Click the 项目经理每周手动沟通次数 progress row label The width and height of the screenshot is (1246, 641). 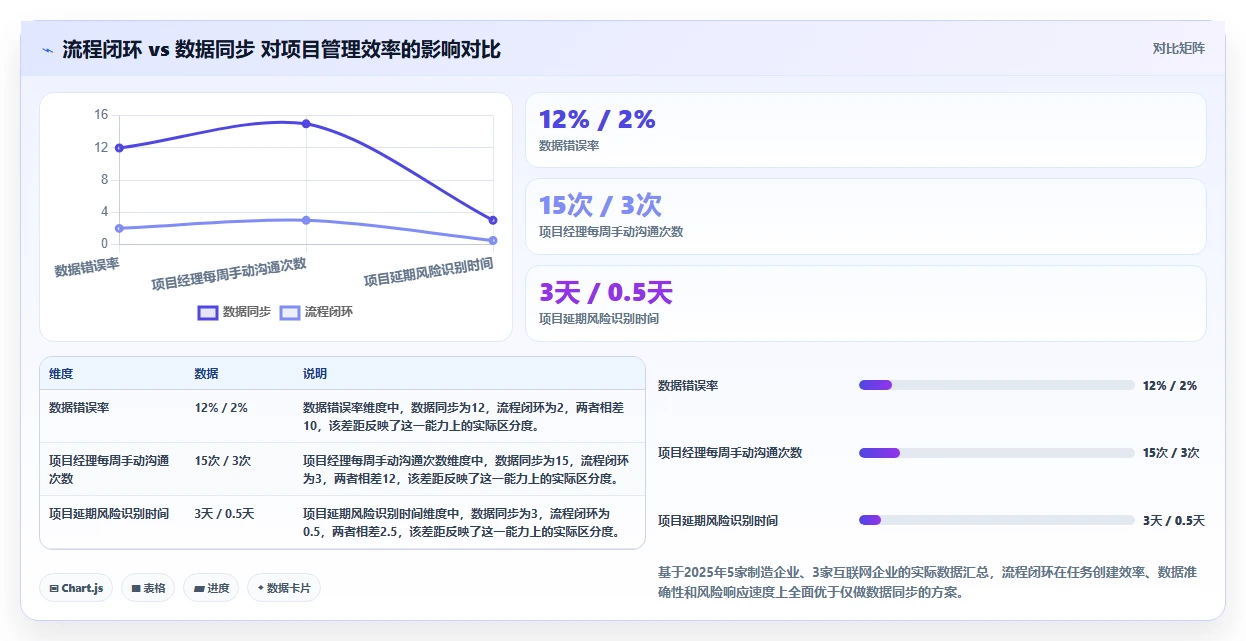(x=730, y=453)
